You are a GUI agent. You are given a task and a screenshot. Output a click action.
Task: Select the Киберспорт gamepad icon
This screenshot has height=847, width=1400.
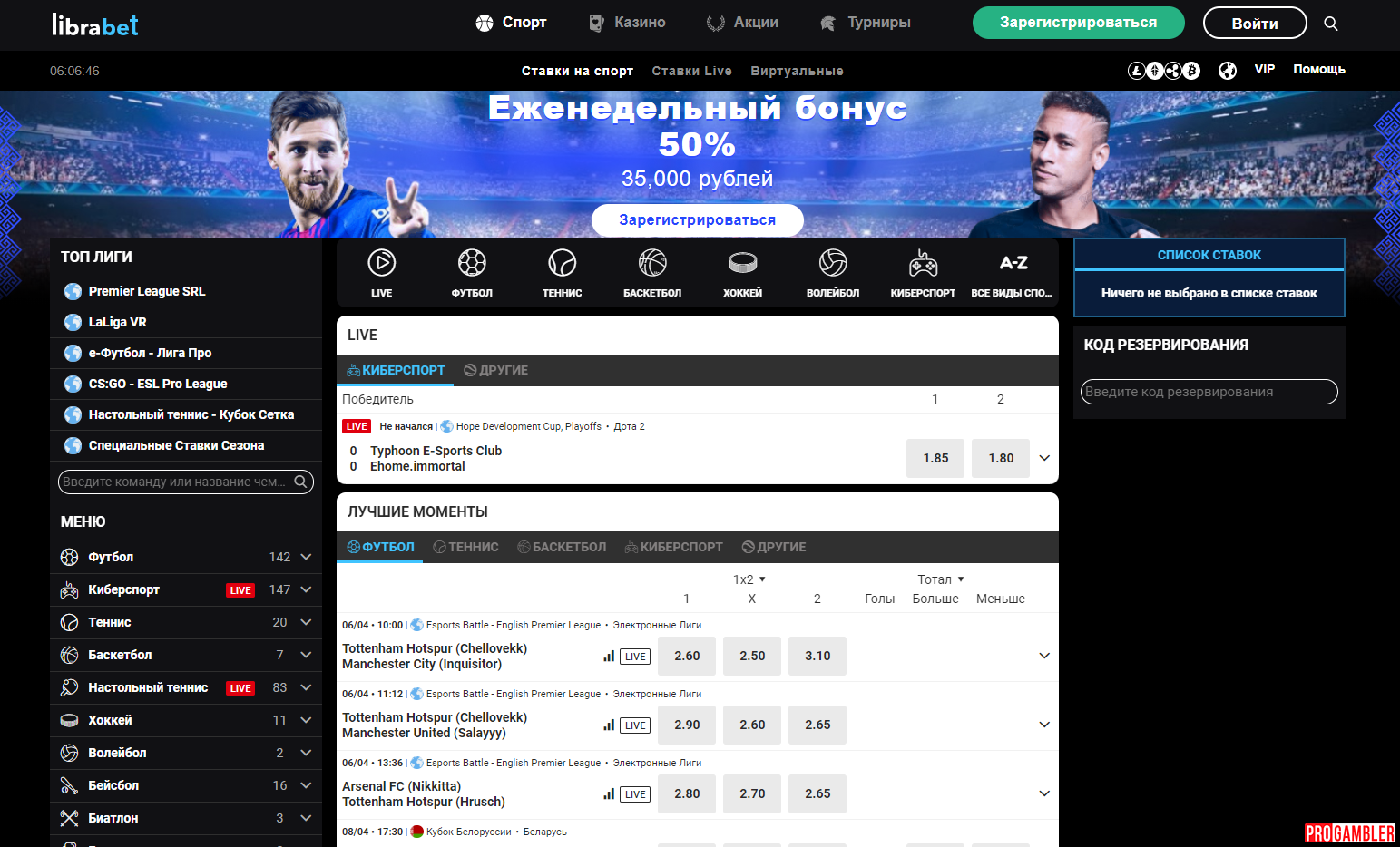tap(923, 263)
